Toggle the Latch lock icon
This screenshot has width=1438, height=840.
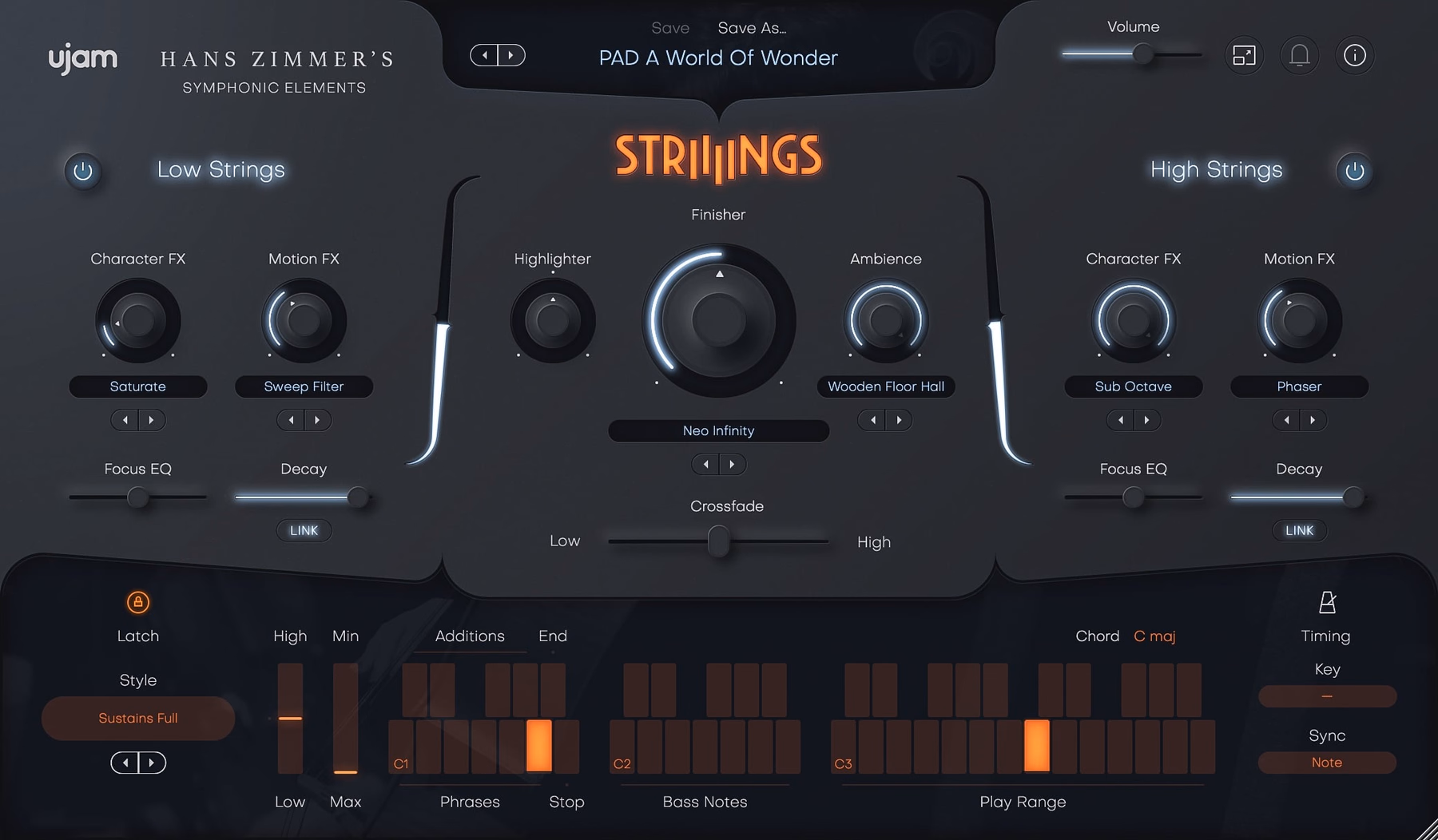click(x=138, y=602)
